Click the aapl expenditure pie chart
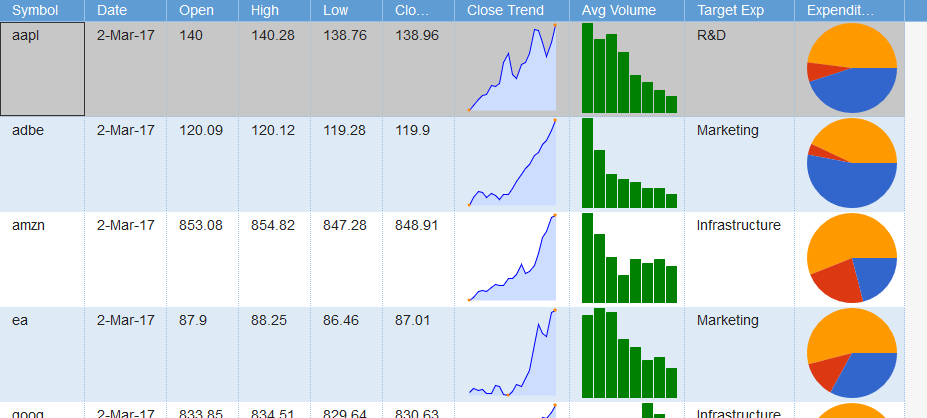 [852, 68]
